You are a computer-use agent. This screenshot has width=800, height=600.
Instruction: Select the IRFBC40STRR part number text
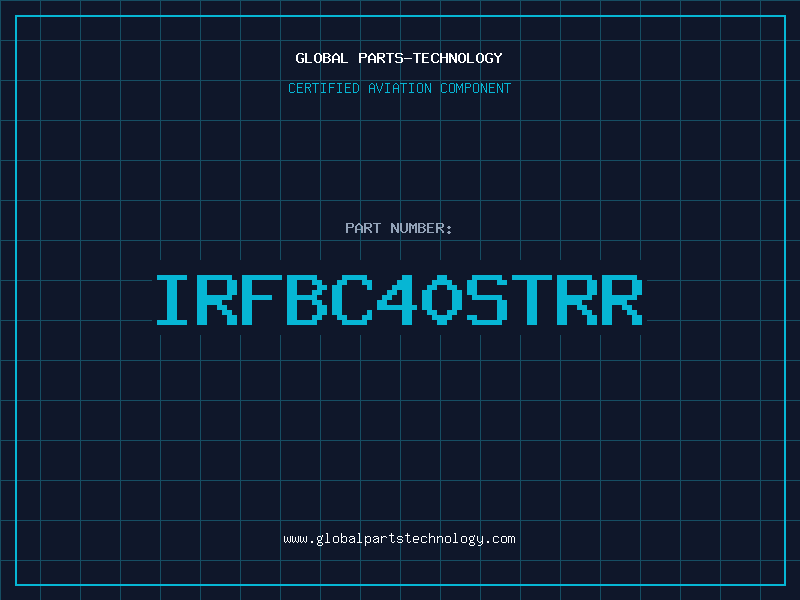coord(399,299)
